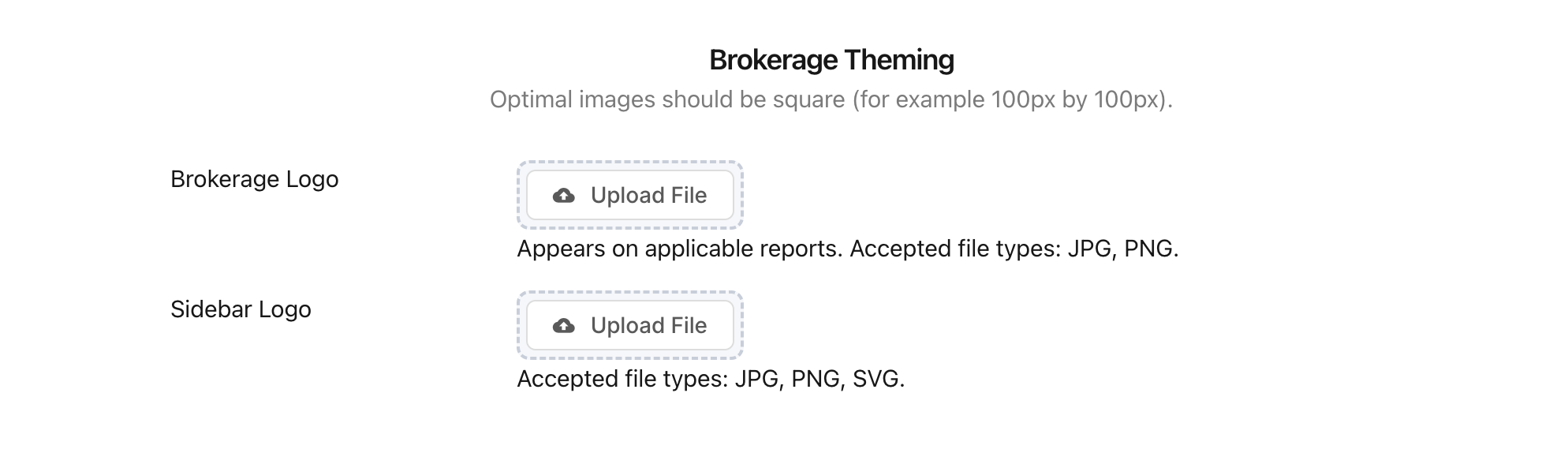The height and width of the screenshot is (453, 1568).
Task: Click the cloud upload icon for Sidebar Logo
Action: (563, 326)
